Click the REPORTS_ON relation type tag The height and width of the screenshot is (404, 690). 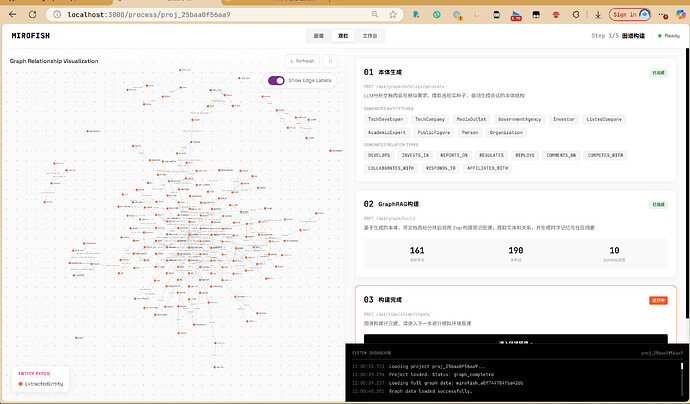click(454, 155)
